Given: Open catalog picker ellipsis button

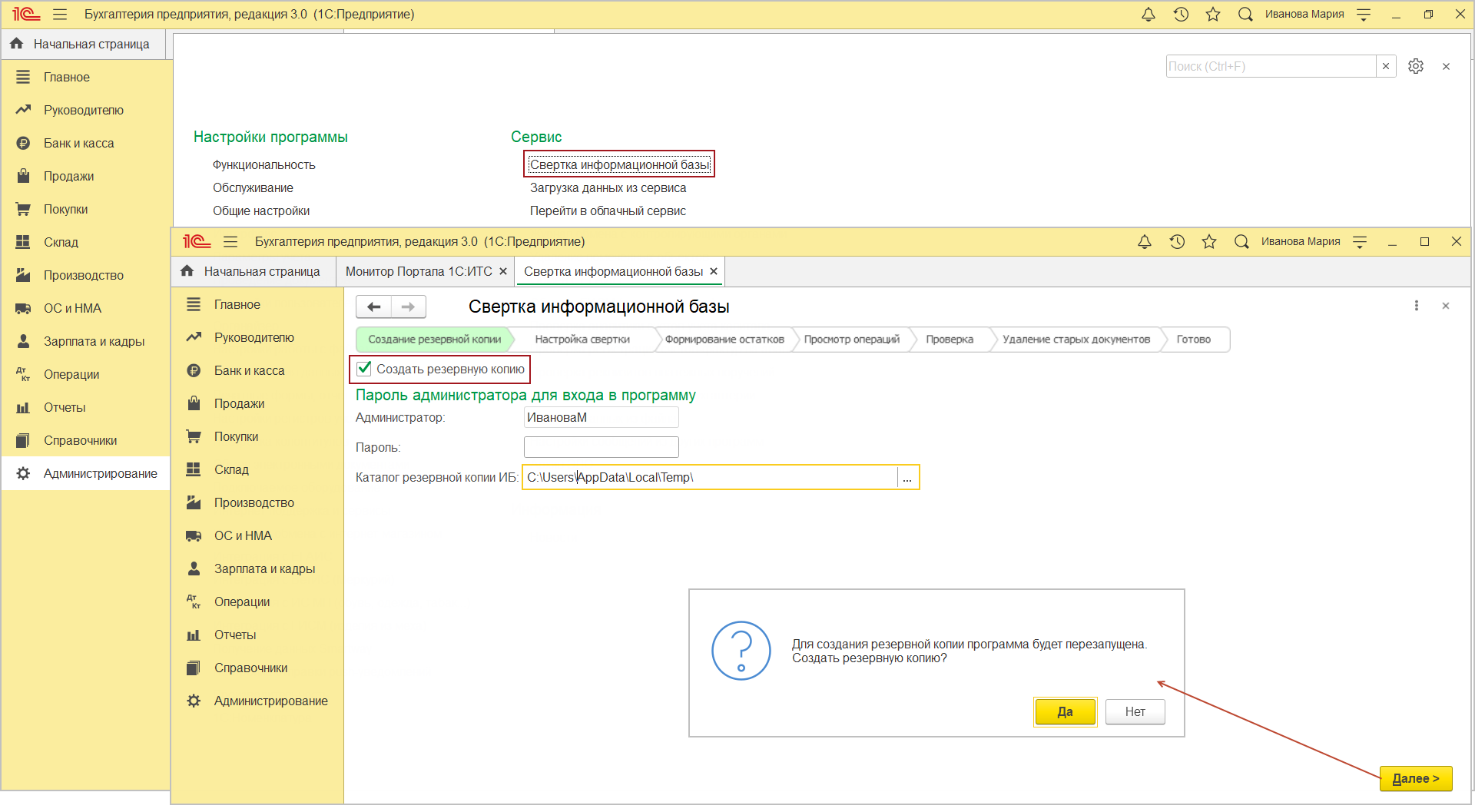Looking at the screenshot, I should (x=907, y=477).
